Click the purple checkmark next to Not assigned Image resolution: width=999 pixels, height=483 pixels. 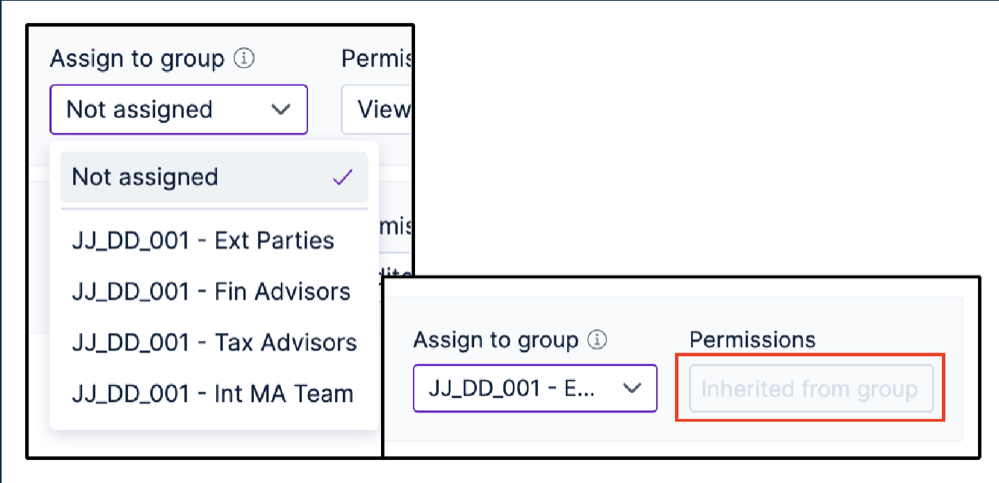click(x=343, y=178)
